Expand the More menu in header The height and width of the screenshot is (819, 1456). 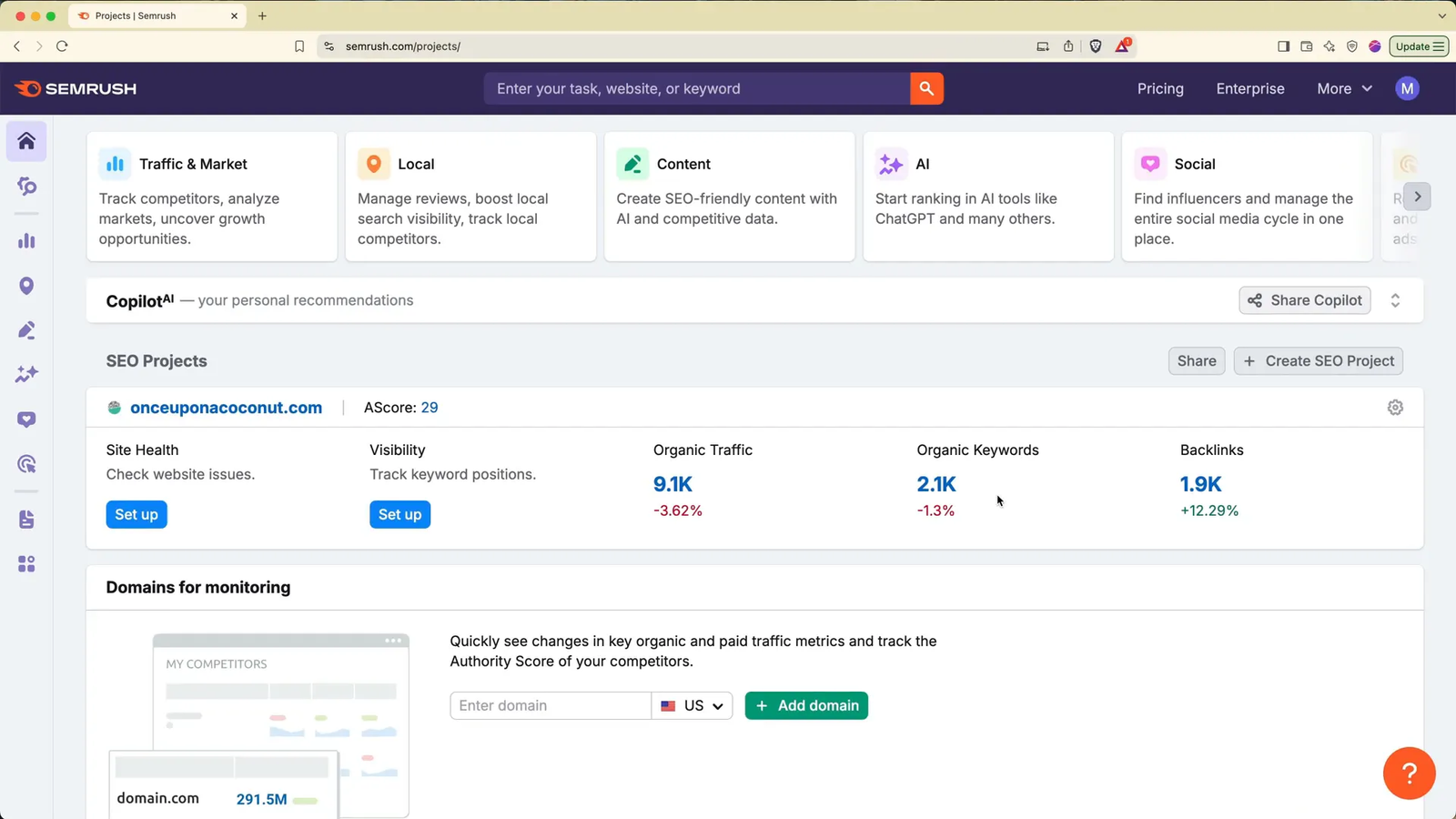tap(1344, 88)
